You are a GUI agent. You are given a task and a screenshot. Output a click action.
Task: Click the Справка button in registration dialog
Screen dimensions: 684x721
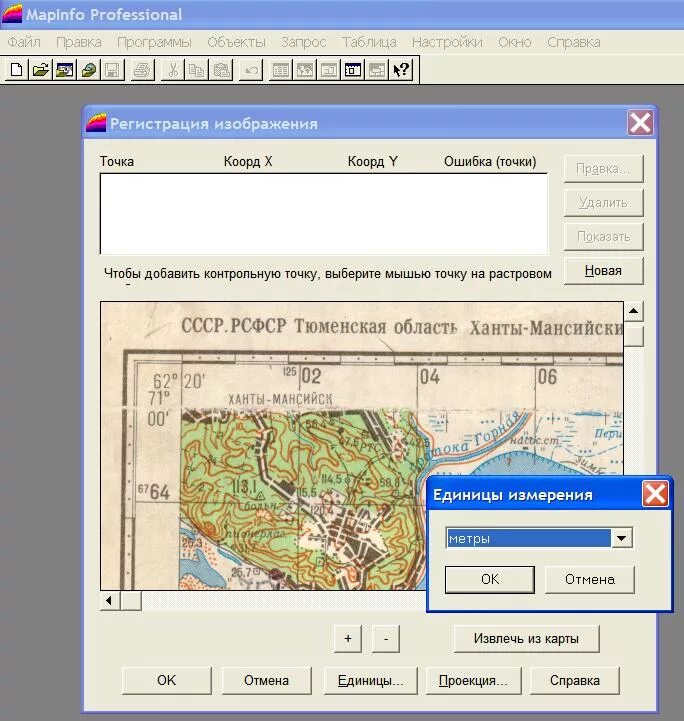575,681
